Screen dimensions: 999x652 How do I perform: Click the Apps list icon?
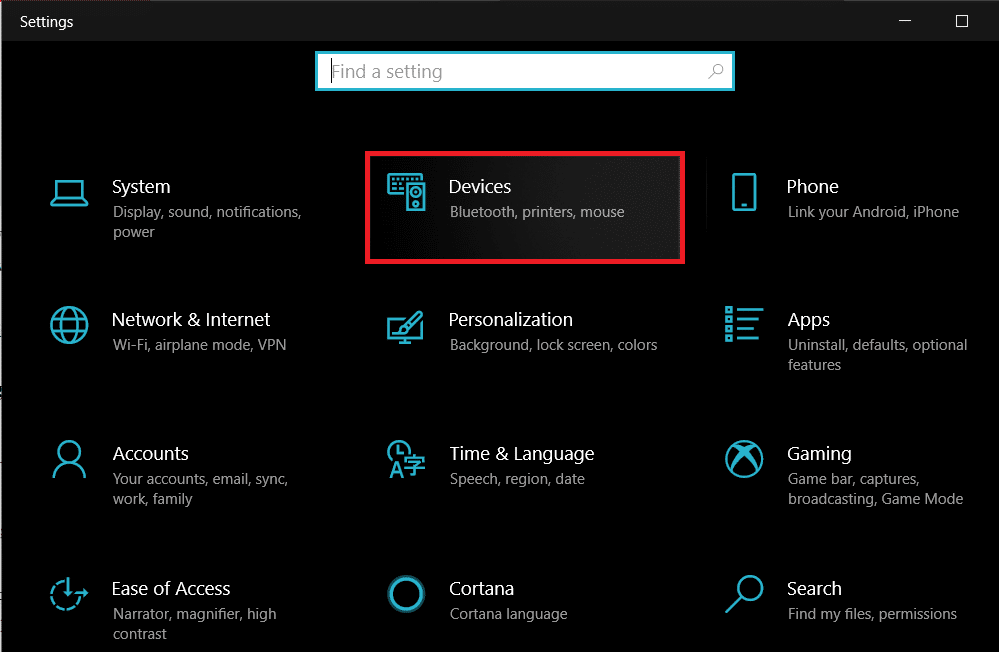tap(744, 325)
